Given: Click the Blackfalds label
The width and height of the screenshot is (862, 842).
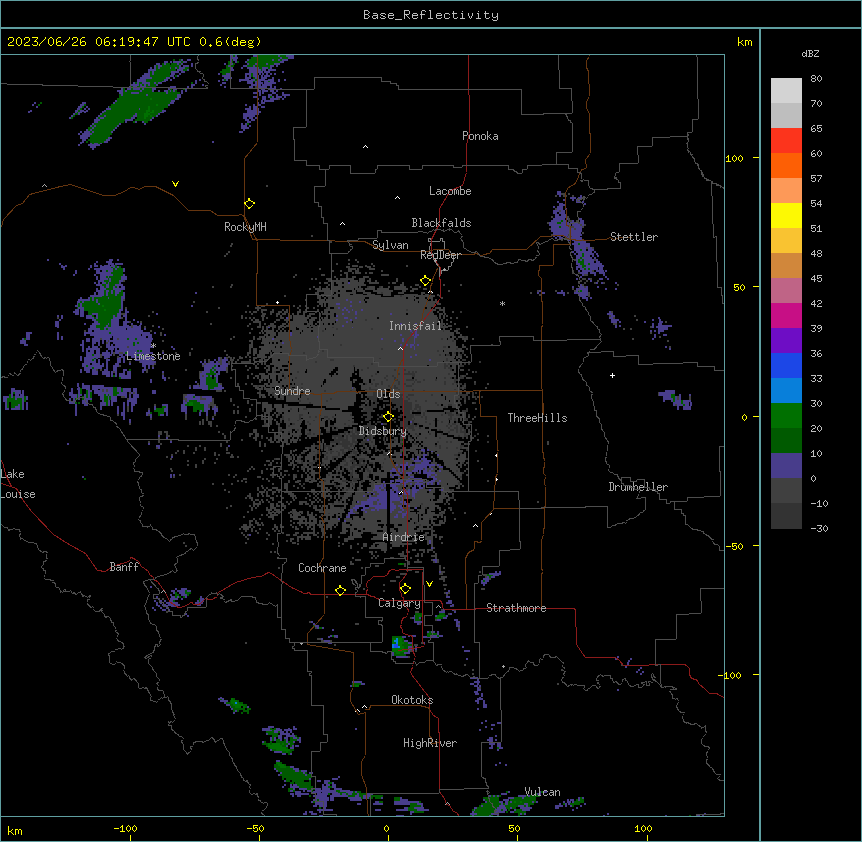Looking at the screenshot, I should click(x=441, y=223).
